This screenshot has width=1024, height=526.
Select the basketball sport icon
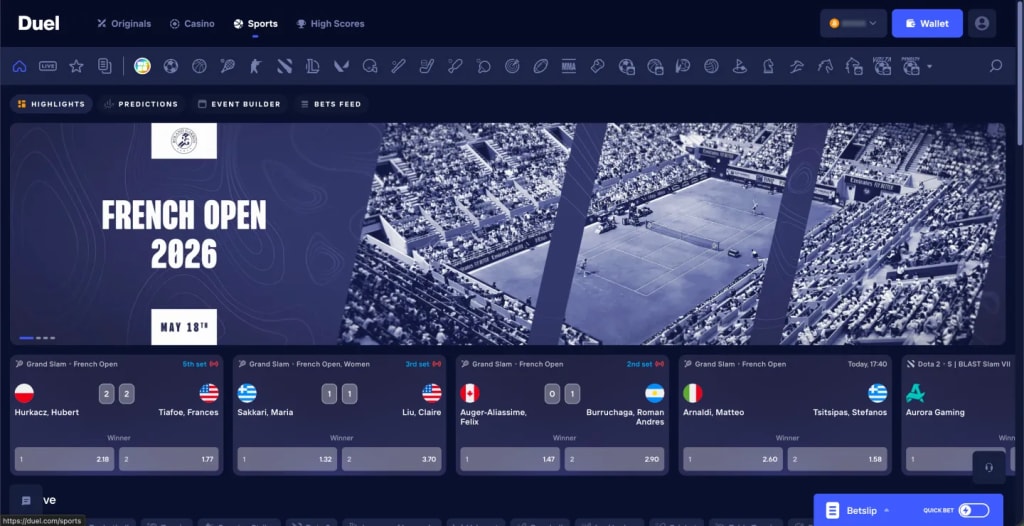199,66
